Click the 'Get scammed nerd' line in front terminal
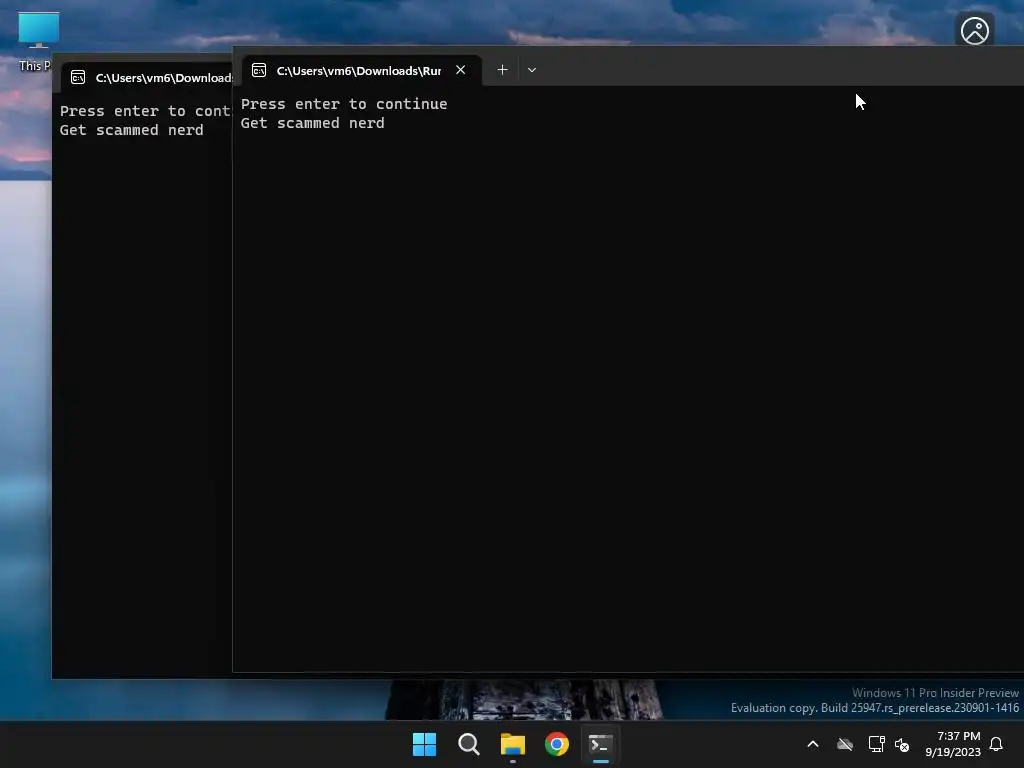This screenshot has height=768, width=1024. tap(313, 123)
